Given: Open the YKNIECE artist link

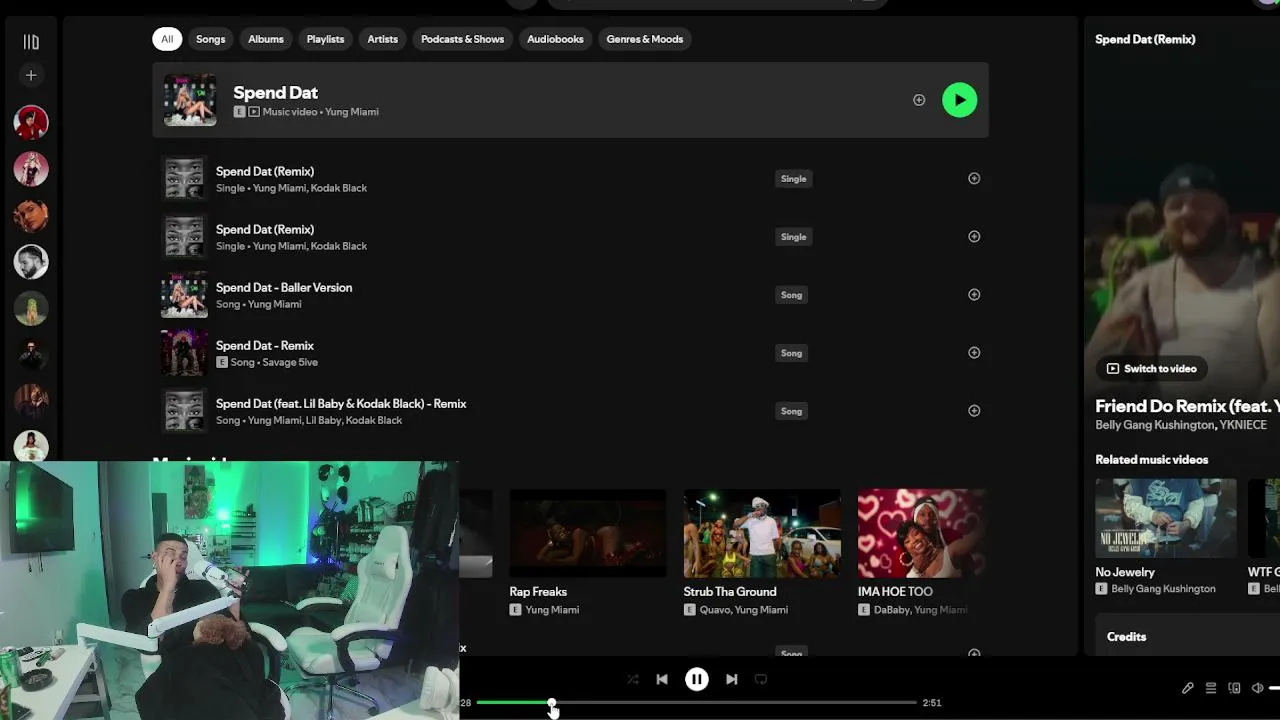Looking at the screenshot, I should [1243, 425].
